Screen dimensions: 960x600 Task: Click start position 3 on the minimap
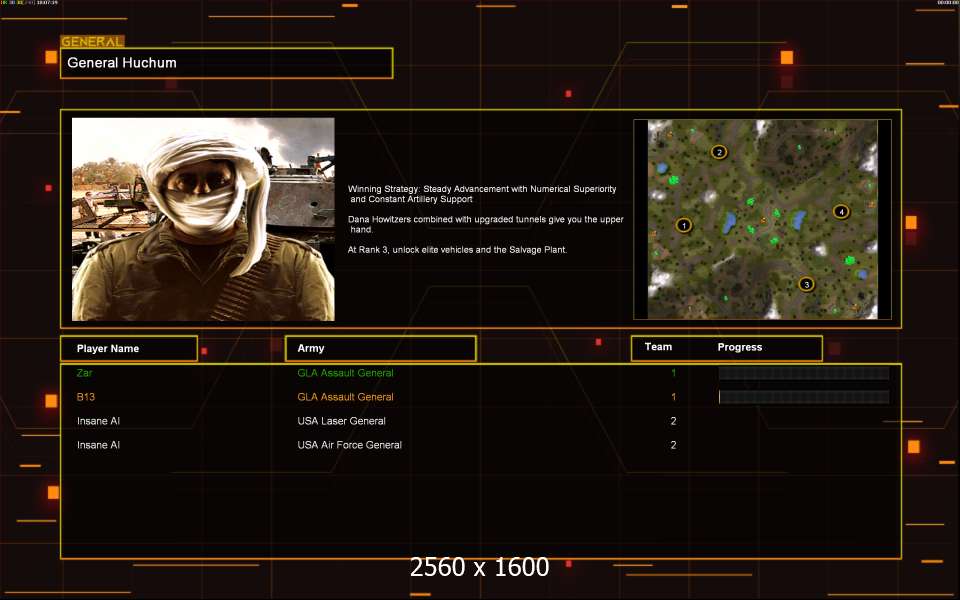pyautogui.click(x=807, y=284)
